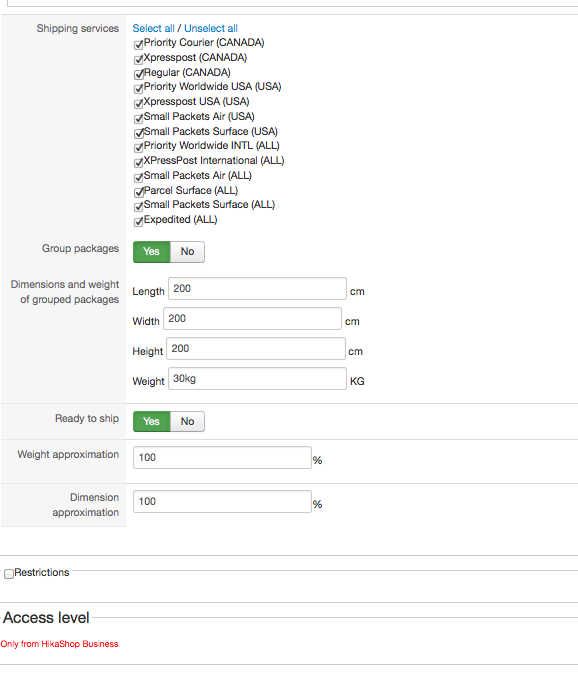This screenshot has height=674, width=578.
Task: Enable the Restrictions checkbox
Action: (x=9, y=574)
